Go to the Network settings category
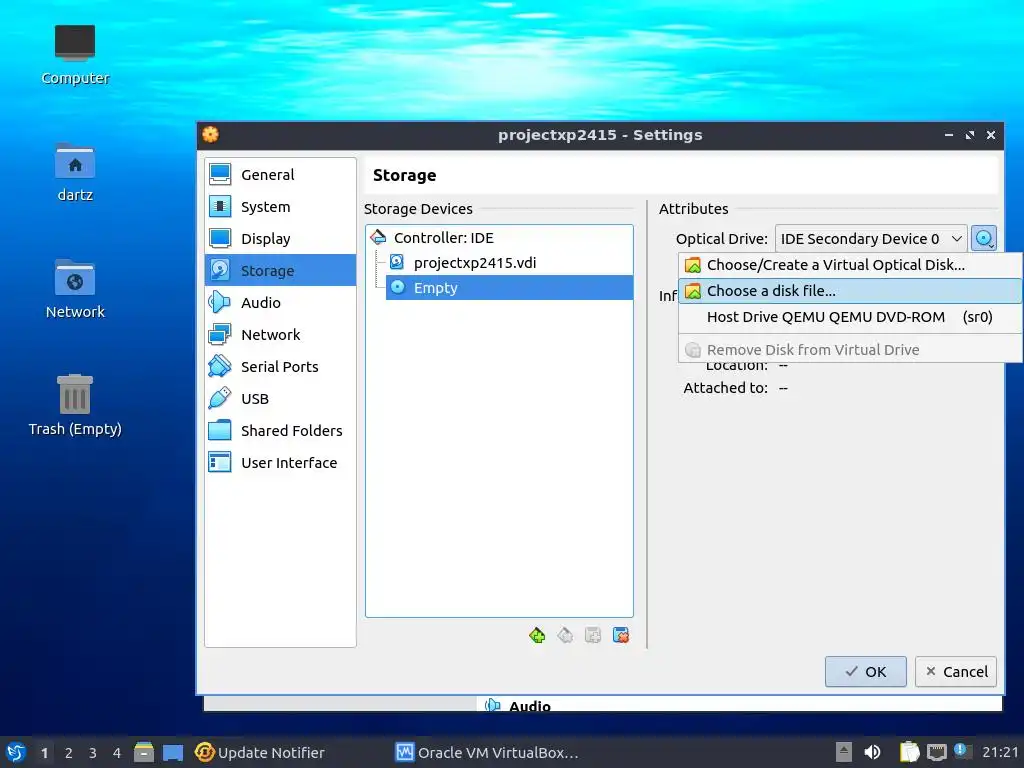Image resolution: width=1024 pixels, height=768 pixels. coord(280,334)
